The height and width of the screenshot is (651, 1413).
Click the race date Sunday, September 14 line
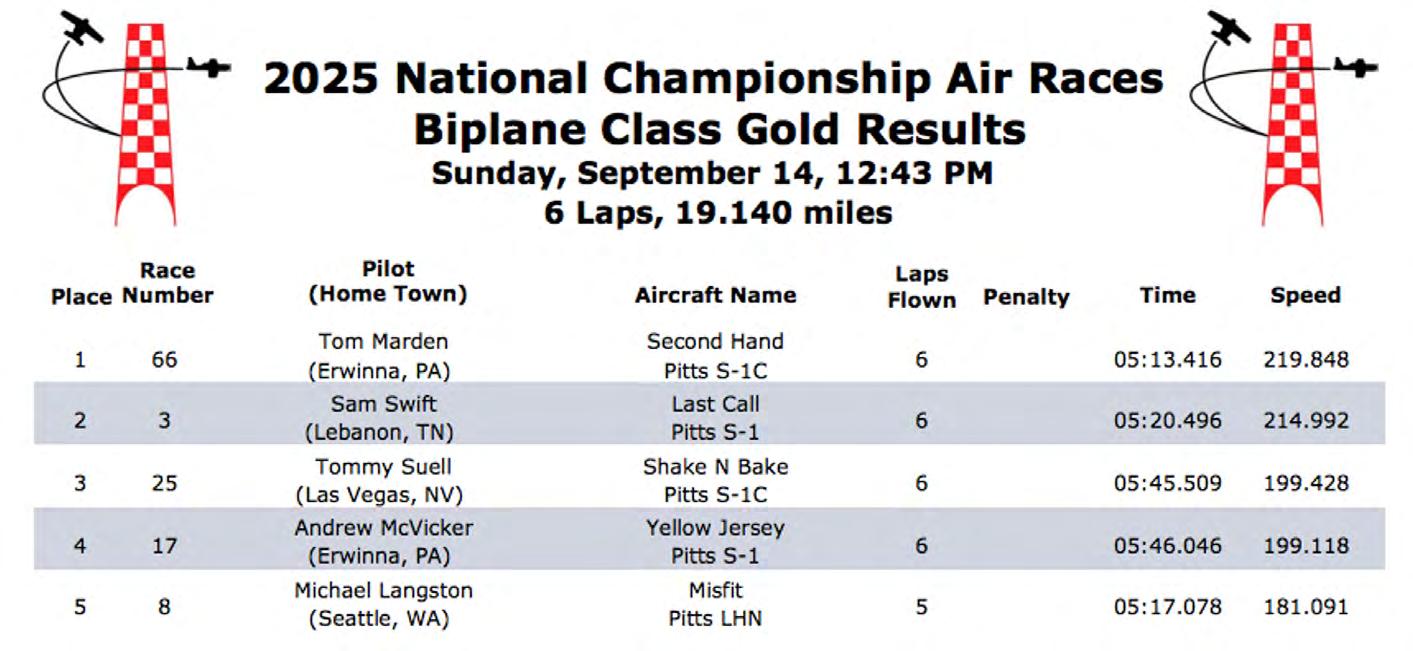click(x=711, y=173)
